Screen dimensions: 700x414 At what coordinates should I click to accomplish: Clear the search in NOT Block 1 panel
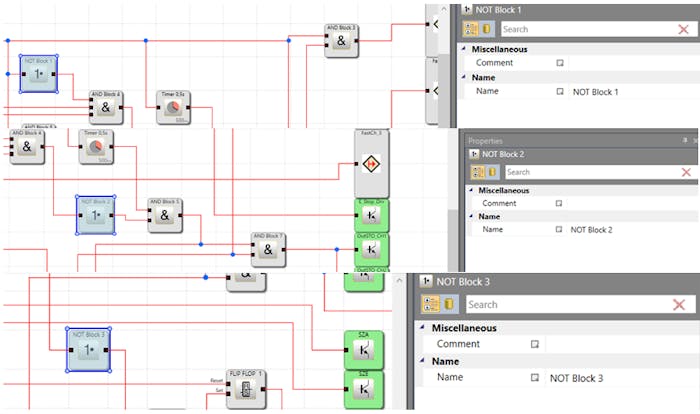tap(683, 29)
